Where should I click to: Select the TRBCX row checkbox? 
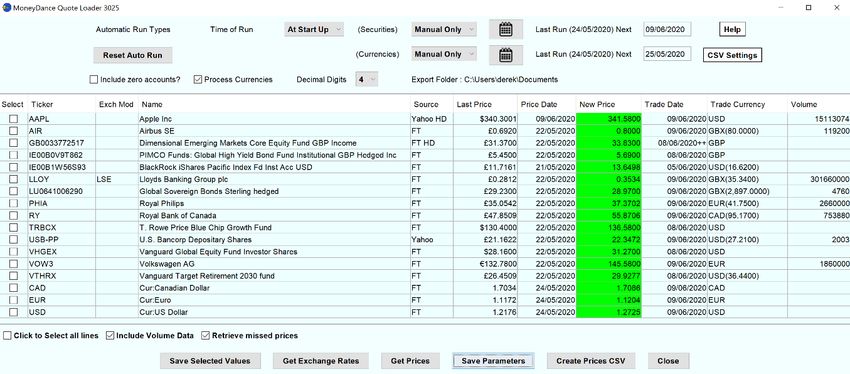14,228
